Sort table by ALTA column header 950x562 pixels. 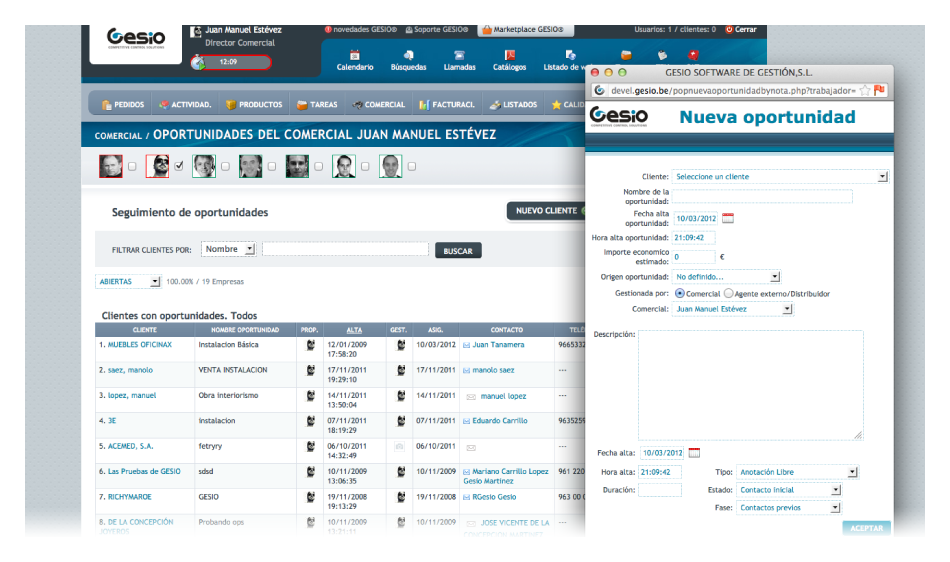coord(354,330)
